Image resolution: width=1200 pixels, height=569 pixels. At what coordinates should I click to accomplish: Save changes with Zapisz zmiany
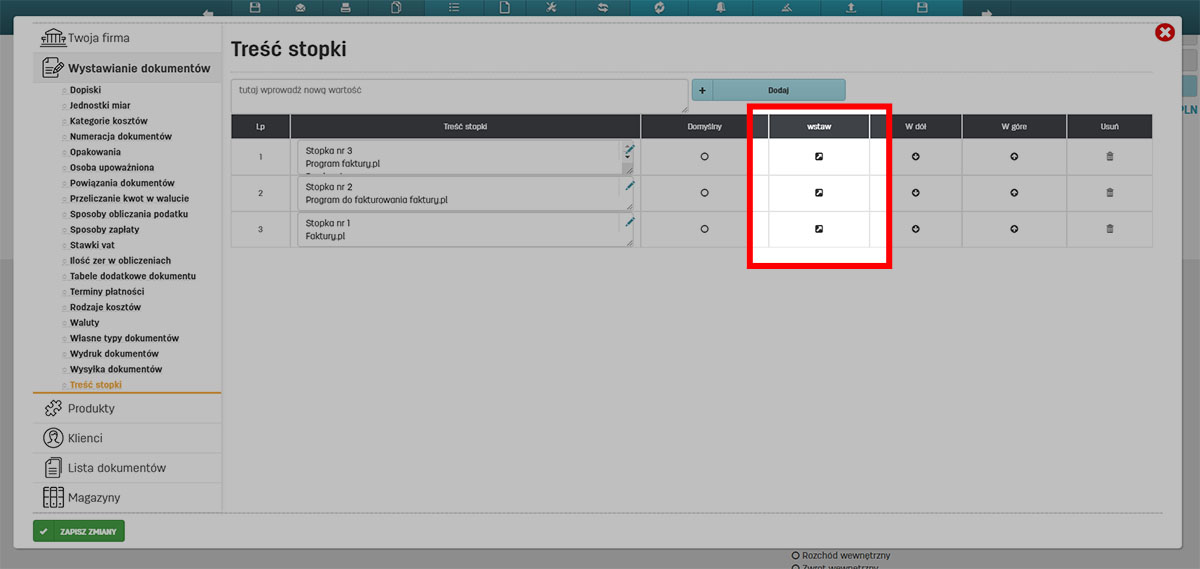click(x=79, y=531)
